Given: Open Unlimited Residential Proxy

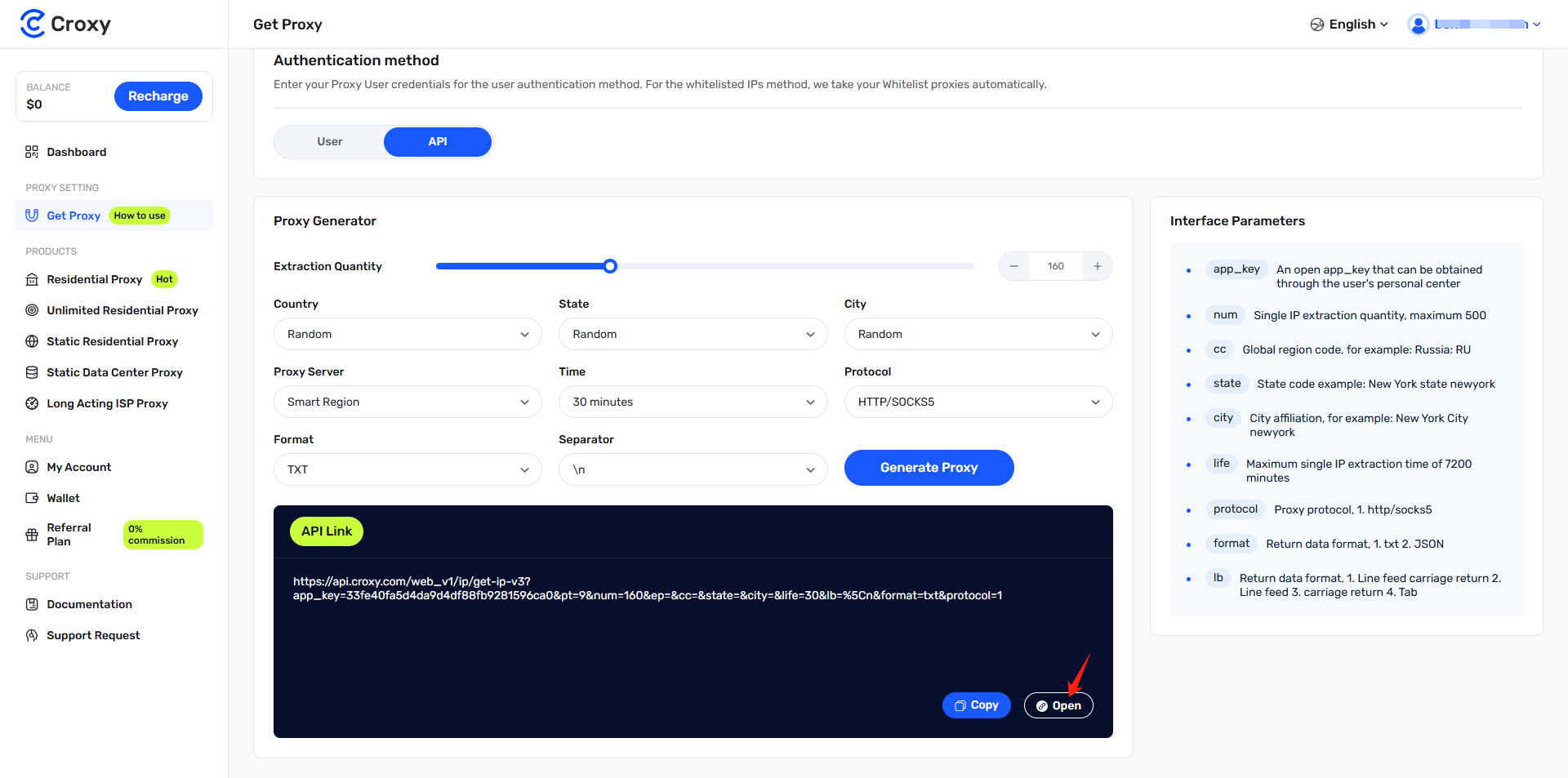Looking at the screenshot, I should pos(122,310).
